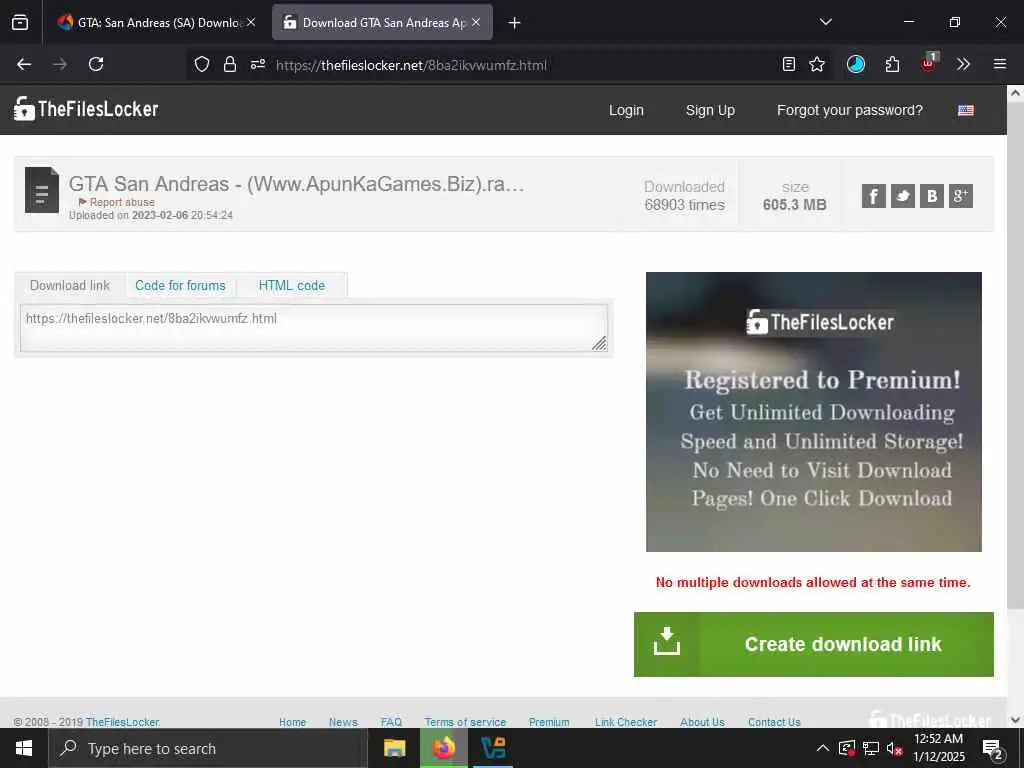Click Report abuse flag link
The image size is (1024, 768).
coord(117,202)
